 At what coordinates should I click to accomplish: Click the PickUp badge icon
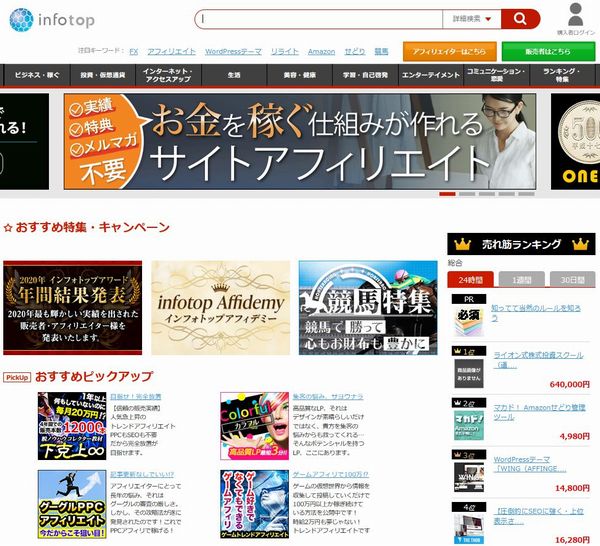click(17, 377)
